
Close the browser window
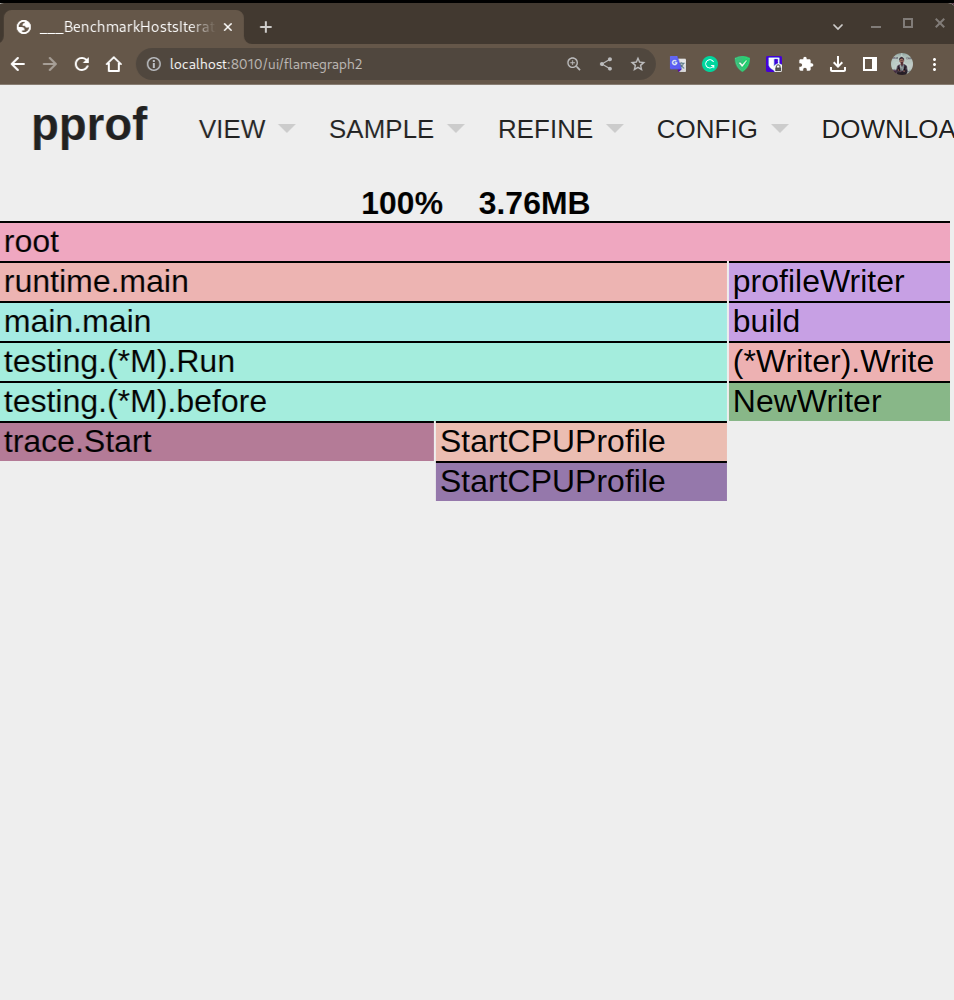[940, 24]
